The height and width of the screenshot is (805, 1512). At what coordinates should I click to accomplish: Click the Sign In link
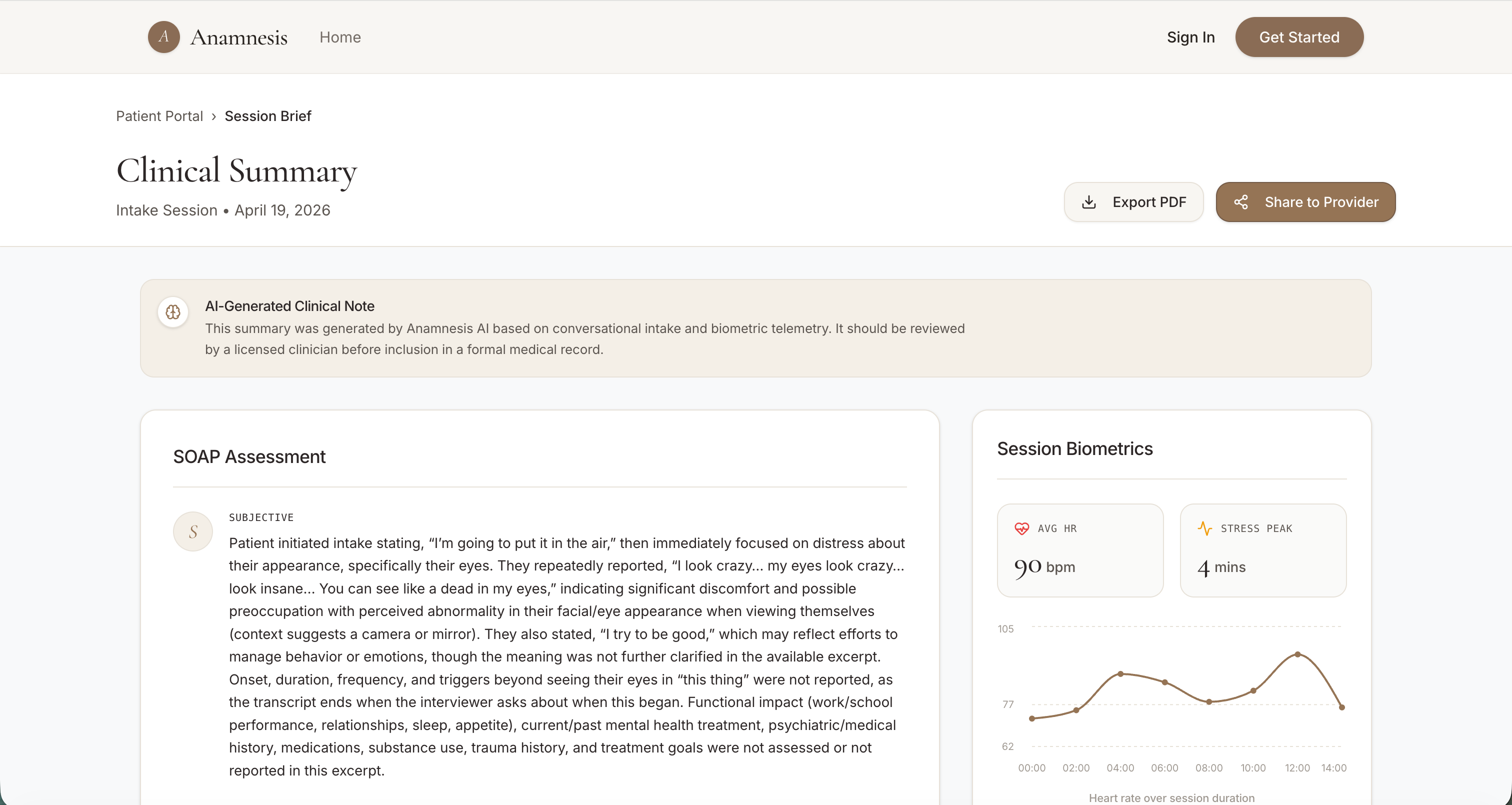click(x=1190, y=37)
